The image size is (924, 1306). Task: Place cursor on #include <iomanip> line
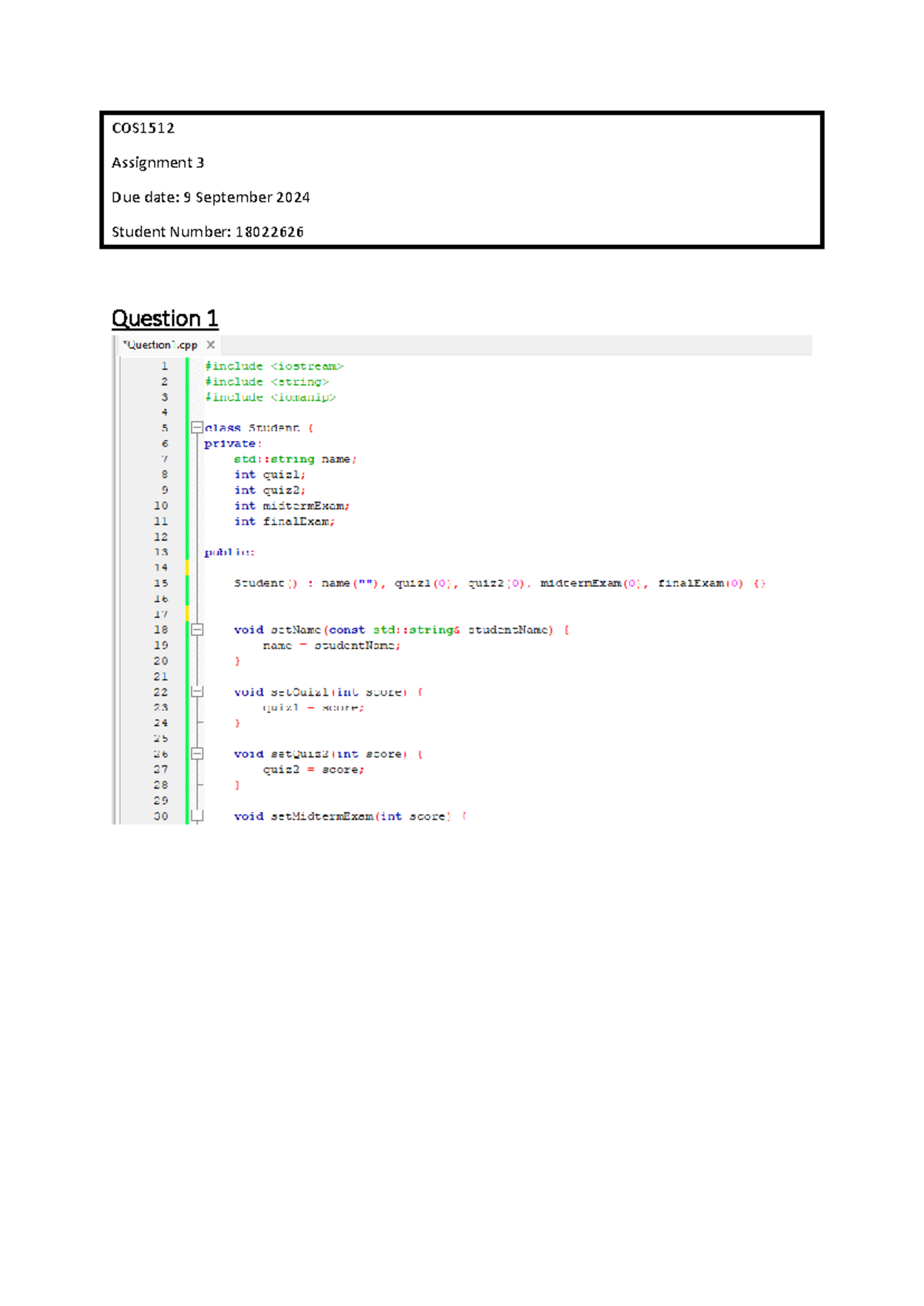(x=269, y=397)
